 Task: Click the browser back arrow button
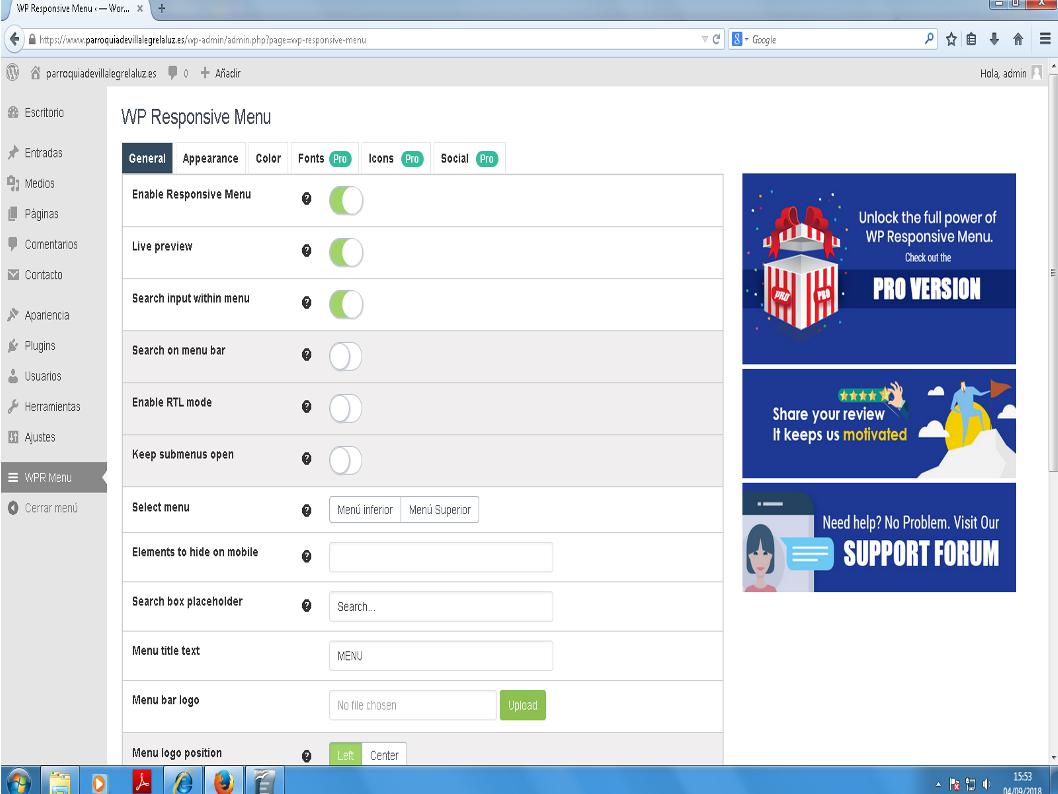(x=14, y=39)
